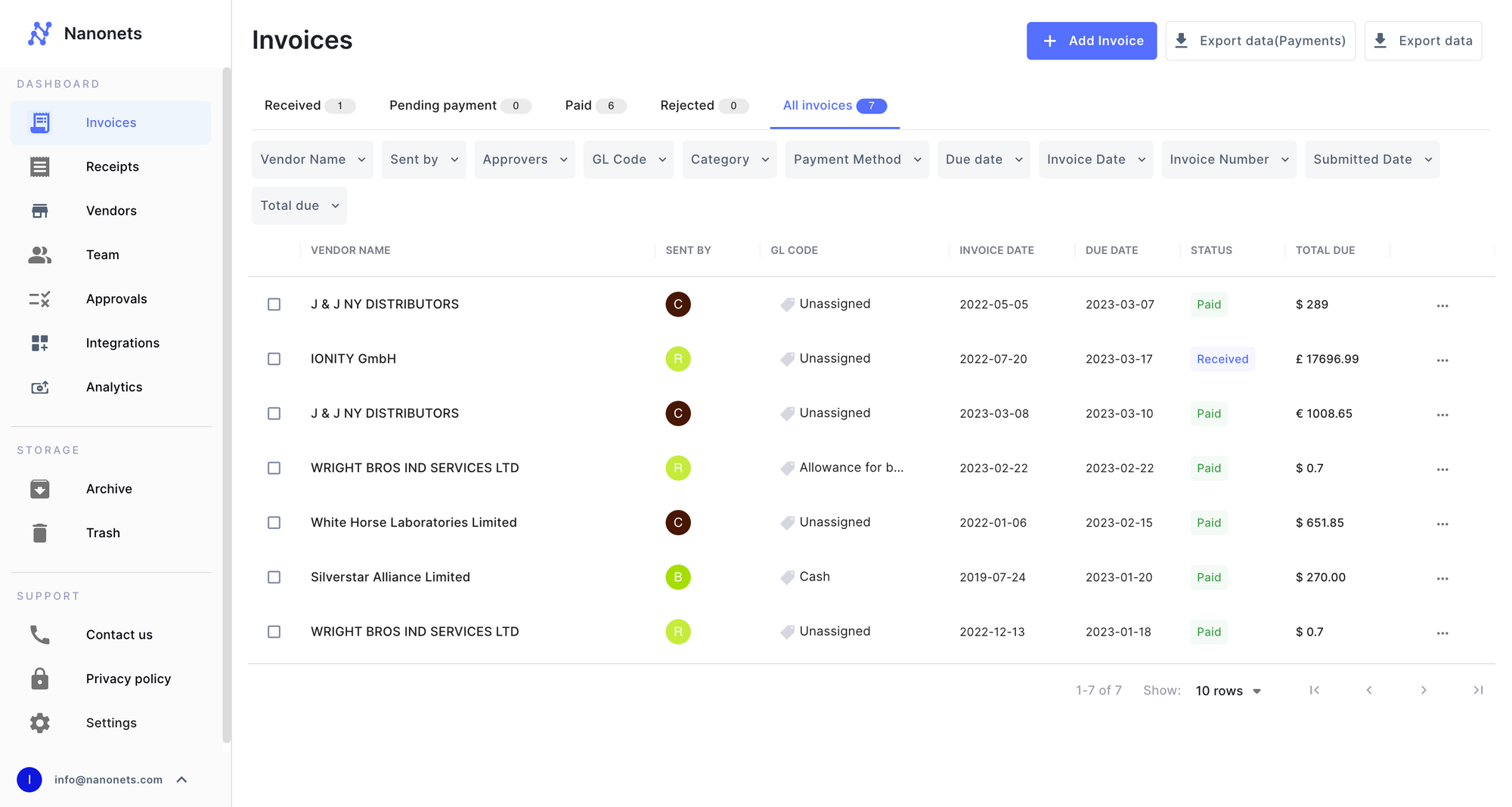Screen dimensions: 1512x807
Task: Check the checkbox for IONITY GmbH invoice
Action: [x=274, y=359]
